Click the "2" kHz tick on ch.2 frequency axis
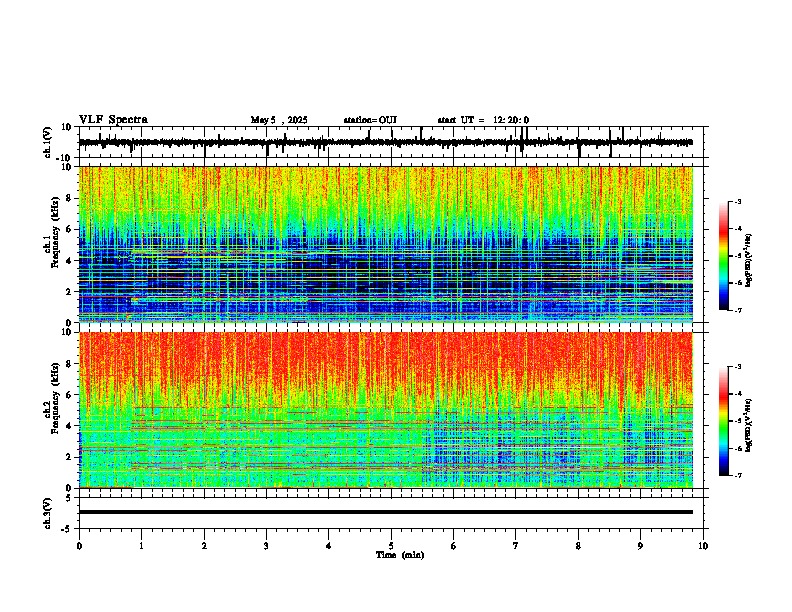Viewport: 792px width, 612px height. (69, 457)
